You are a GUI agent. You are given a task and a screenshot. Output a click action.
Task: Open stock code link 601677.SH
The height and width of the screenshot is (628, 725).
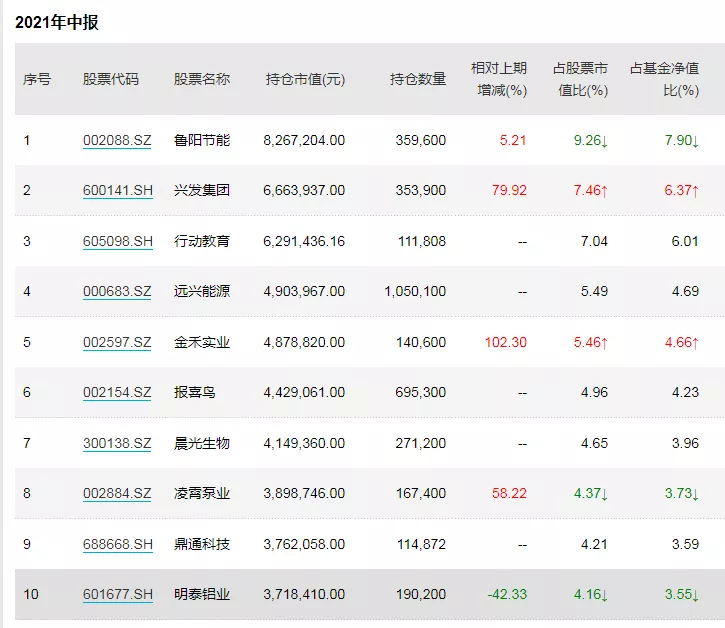click(x=117, y=594)
